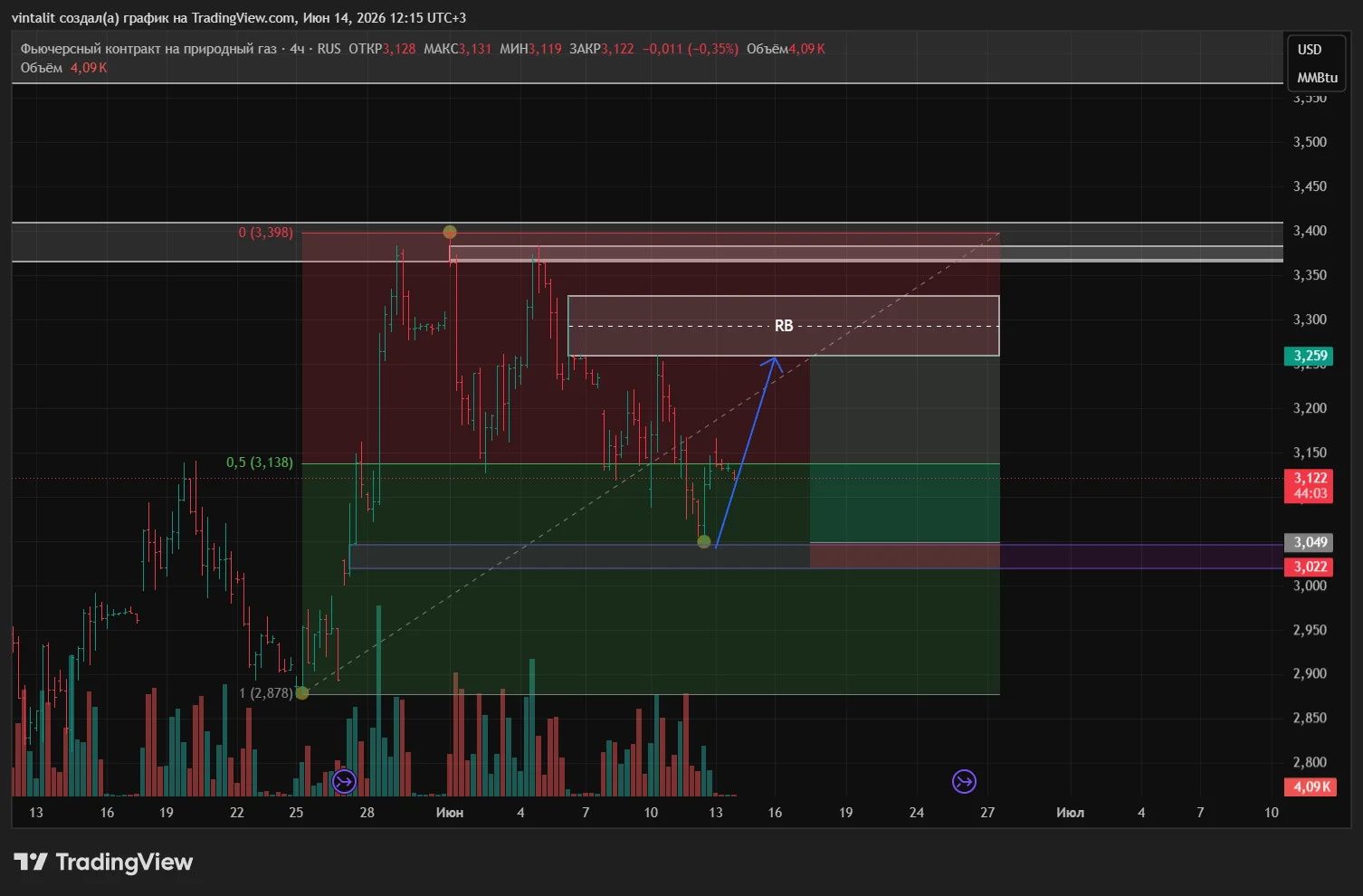Click the red 3,122 current price label

pyautogui.click(x=1309, y=486)
